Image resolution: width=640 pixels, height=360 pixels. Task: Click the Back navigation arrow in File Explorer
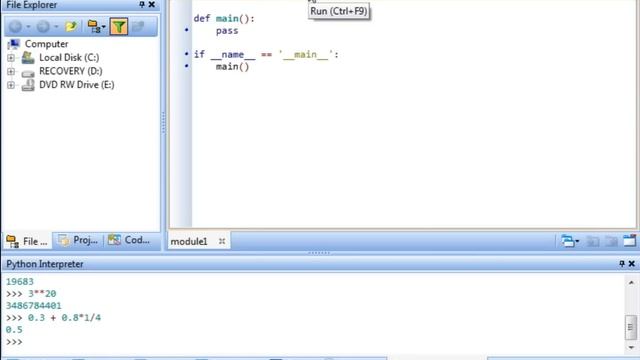[16, 27]
